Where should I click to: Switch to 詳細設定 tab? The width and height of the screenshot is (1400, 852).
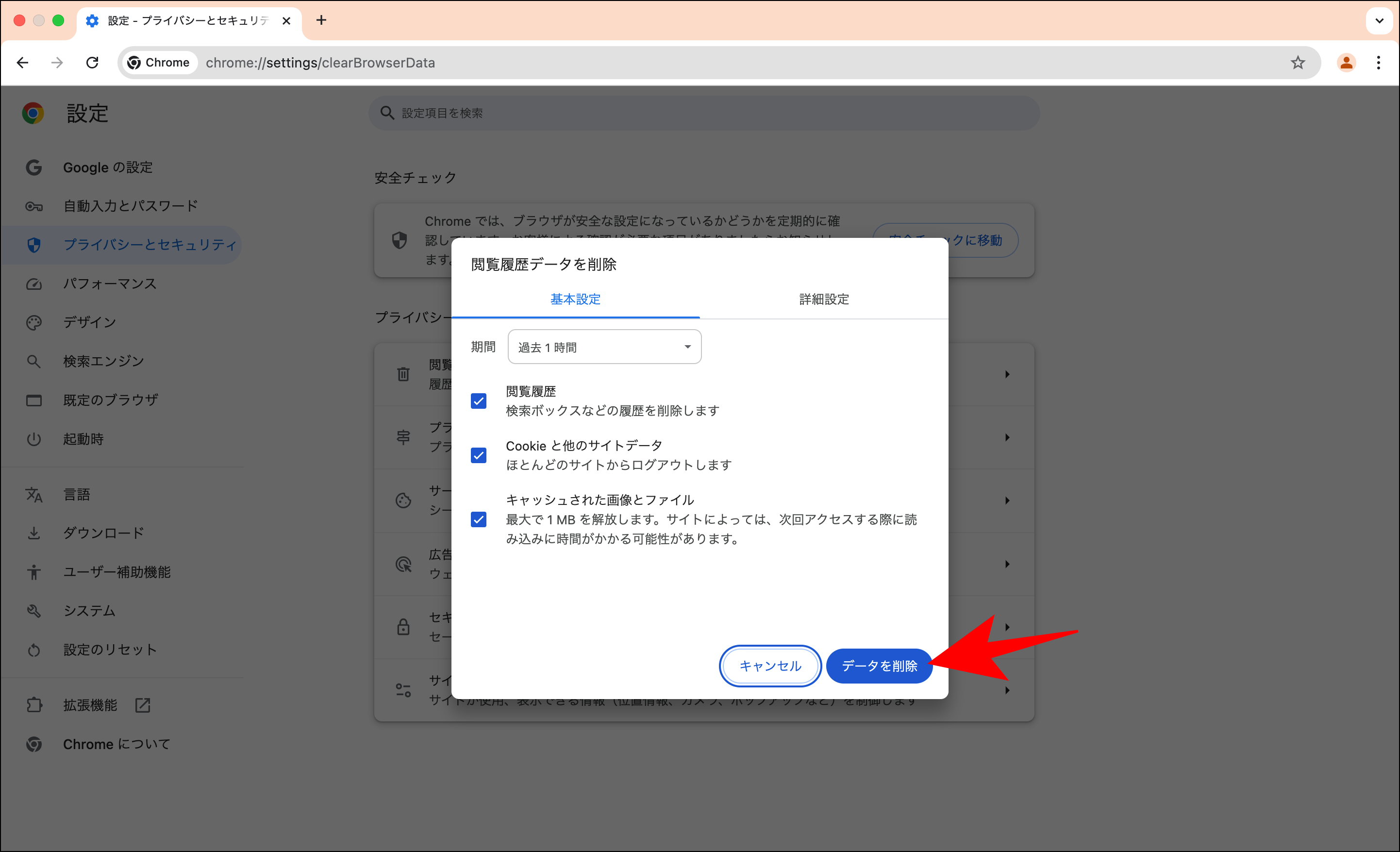pyautogui.click(x=824, y=300)
